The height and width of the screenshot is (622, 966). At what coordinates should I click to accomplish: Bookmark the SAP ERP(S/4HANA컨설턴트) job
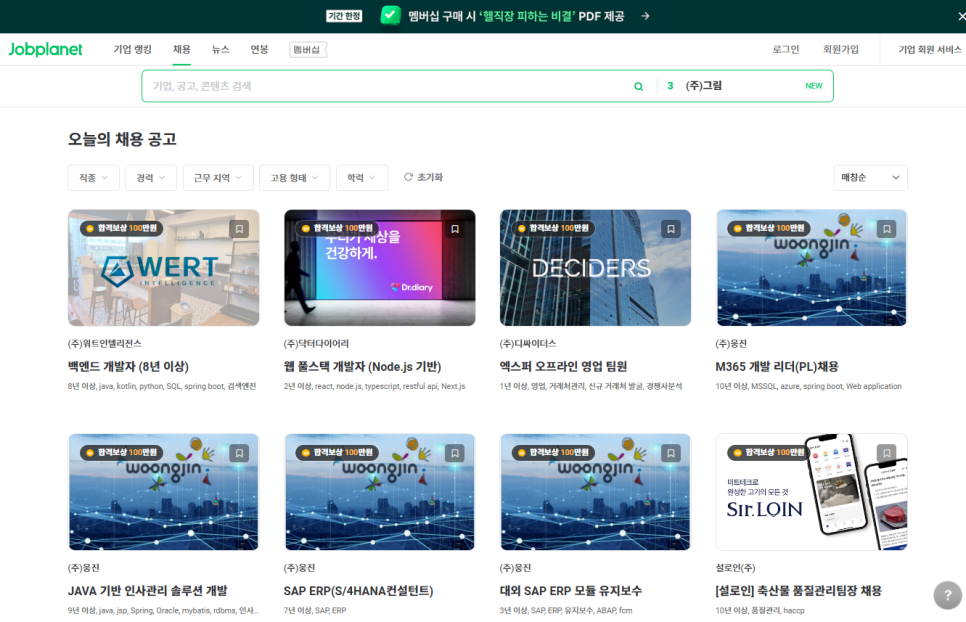(x=455, y=453)
